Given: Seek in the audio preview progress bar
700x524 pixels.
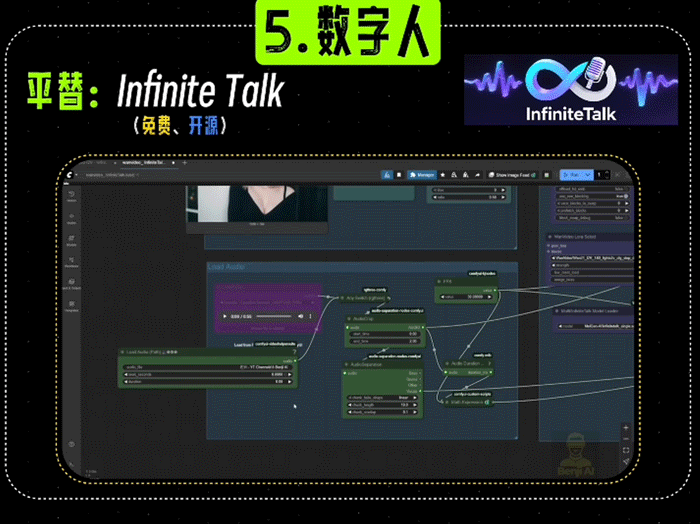Looking at the screenshot, I should (275, 316).
